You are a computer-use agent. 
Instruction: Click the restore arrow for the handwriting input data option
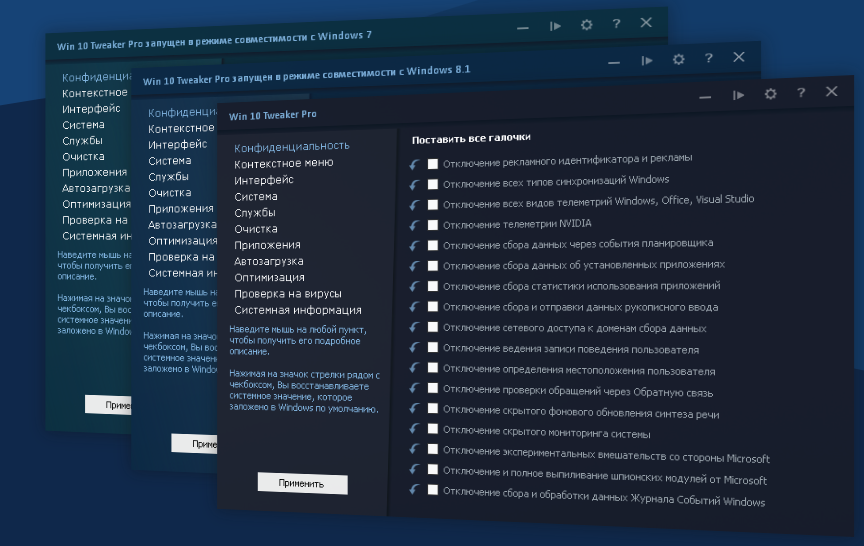pyautogui.click(x=415, y=307)
